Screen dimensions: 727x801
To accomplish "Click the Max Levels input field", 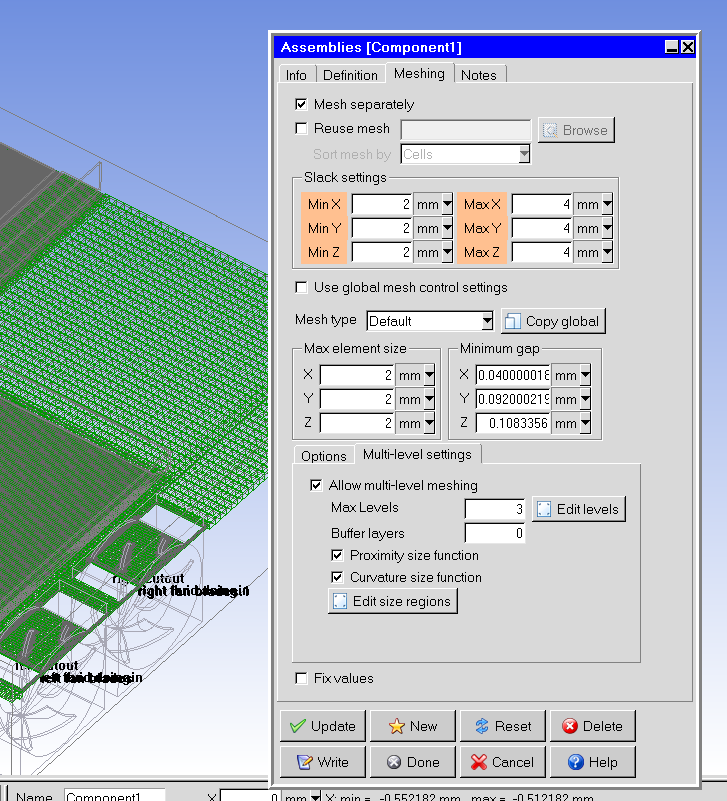I will [x=495, y=509].
